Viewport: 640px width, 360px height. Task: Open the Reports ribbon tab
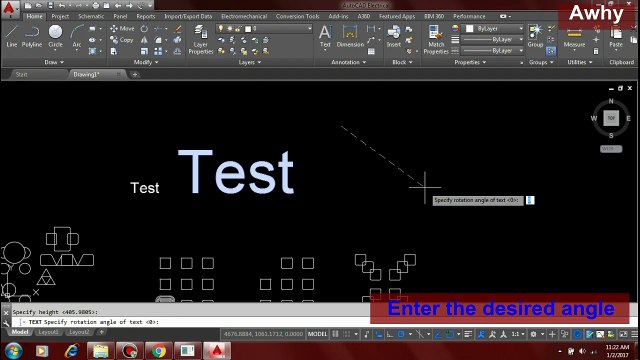tap(146, 16)
